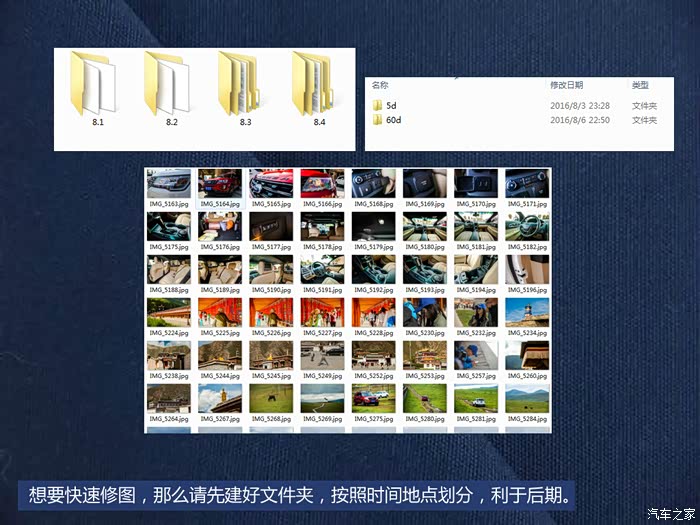
Task: Choose the IMG_5249.jpg image
Action: click(x=322, y=356)
